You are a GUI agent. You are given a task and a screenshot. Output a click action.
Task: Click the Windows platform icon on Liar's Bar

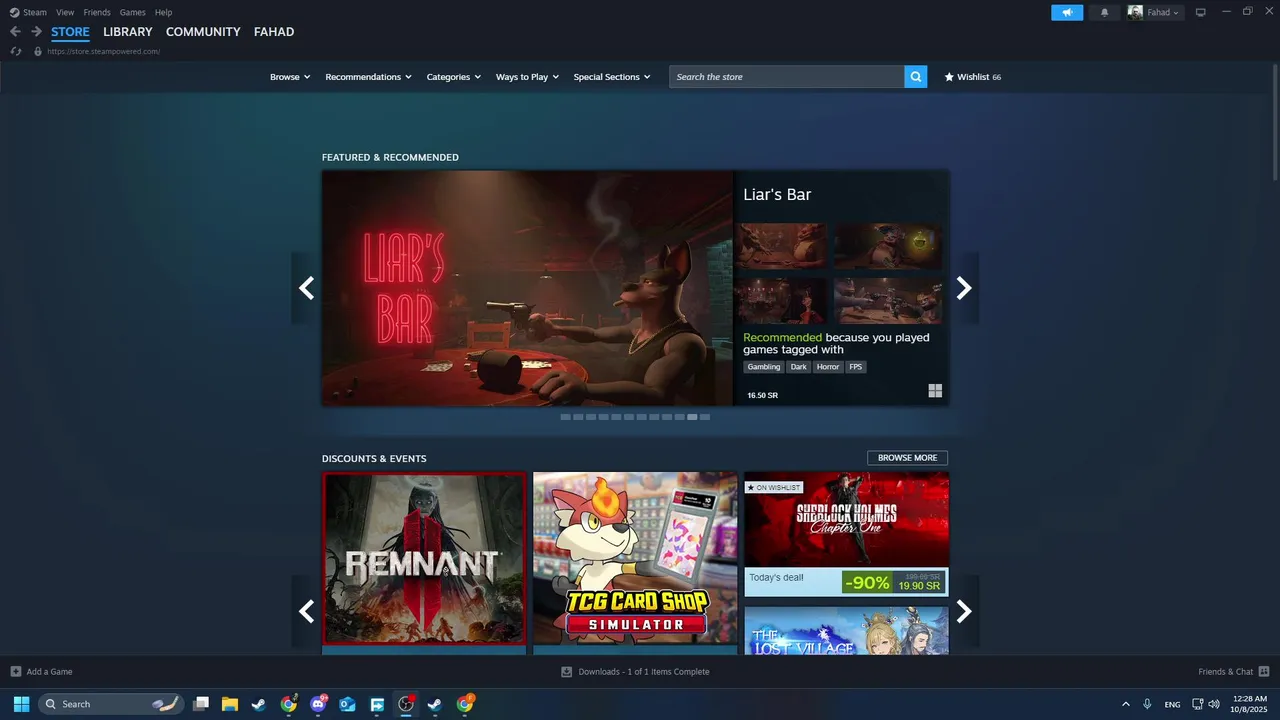tap(935, 391)
